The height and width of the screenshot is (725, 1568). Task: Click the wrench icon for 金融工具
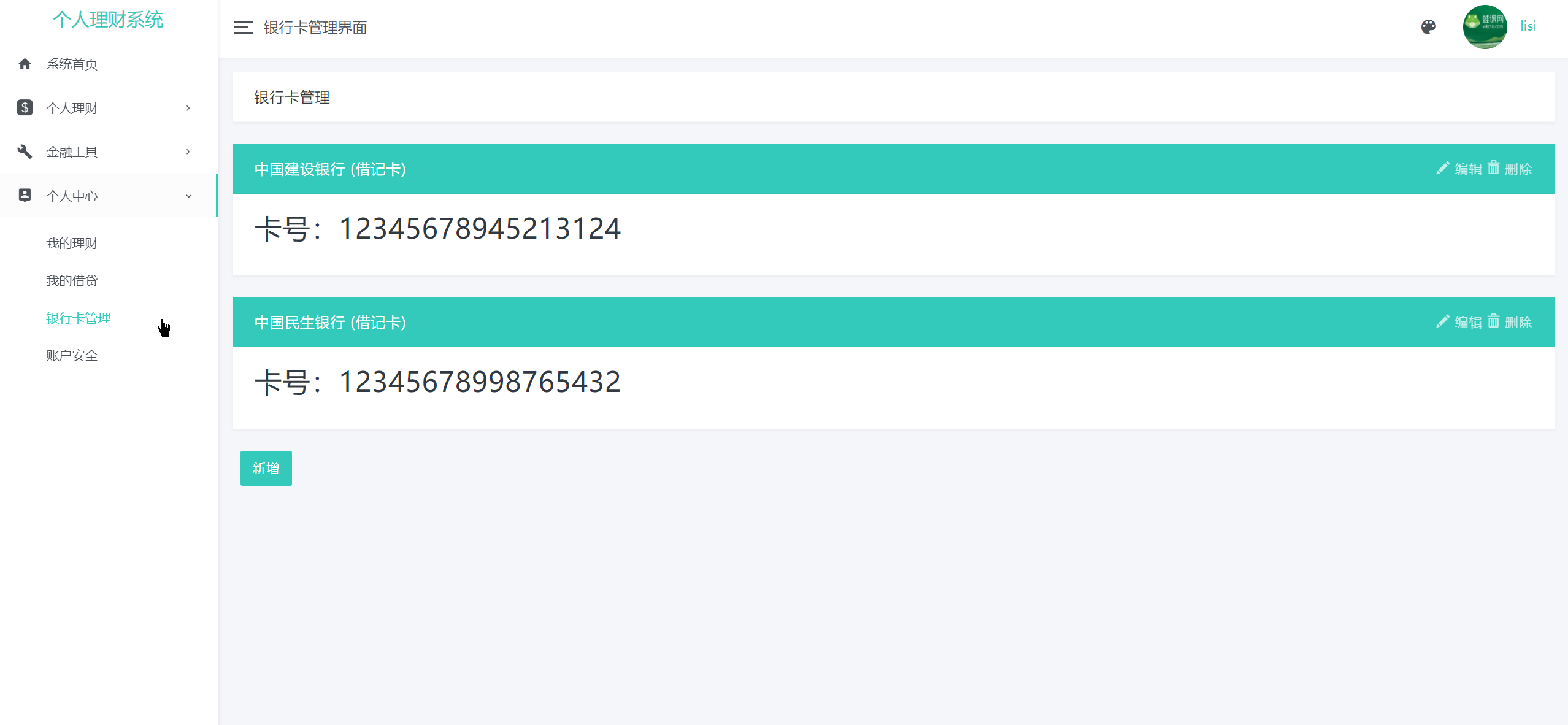25,152
